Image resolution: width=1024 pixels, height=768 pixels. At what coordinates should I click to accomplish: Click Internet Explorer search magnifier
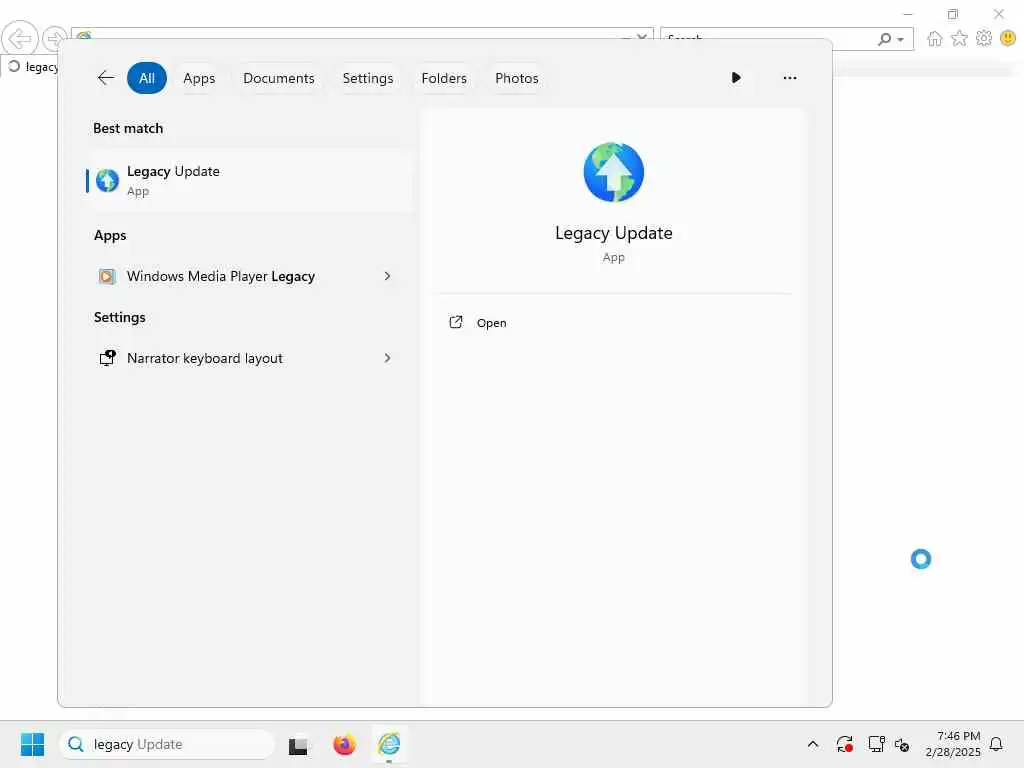pos(884,39)
